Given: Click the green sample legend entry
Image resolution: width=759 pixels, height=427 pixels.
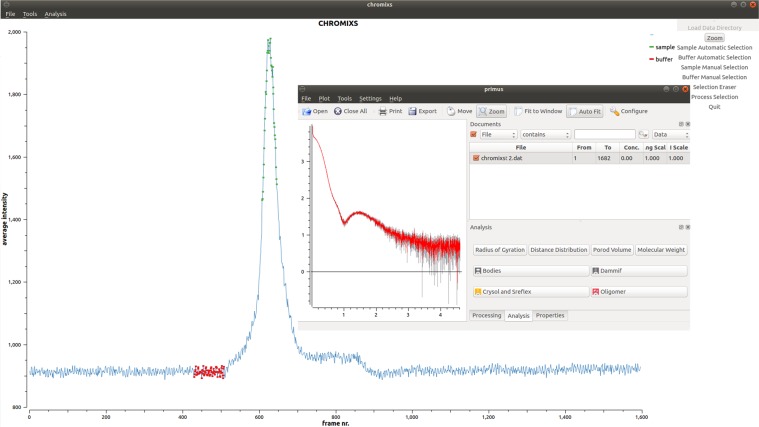Looking at the screenshot, I should [x=662, y=47].
